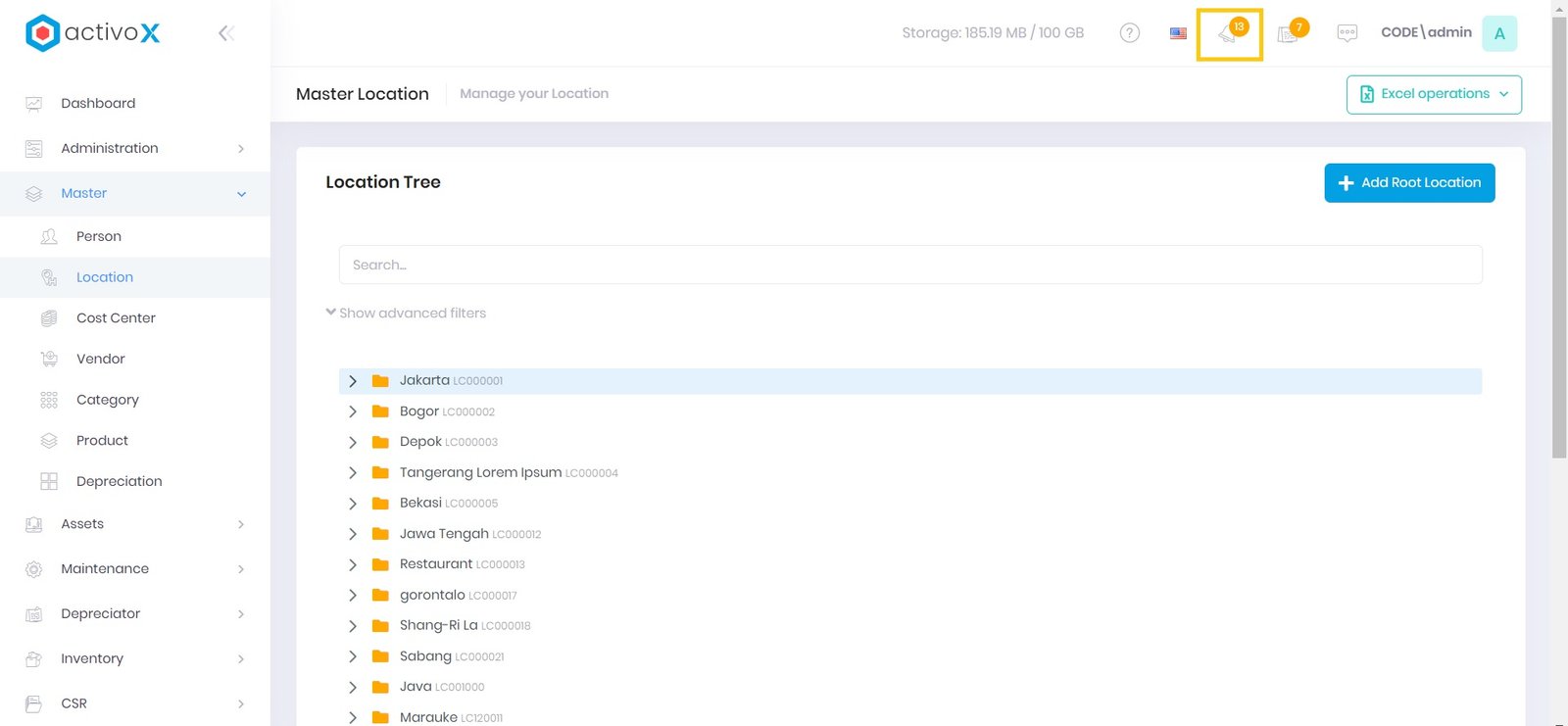Expand the Bogor location node

click(353, 411)
